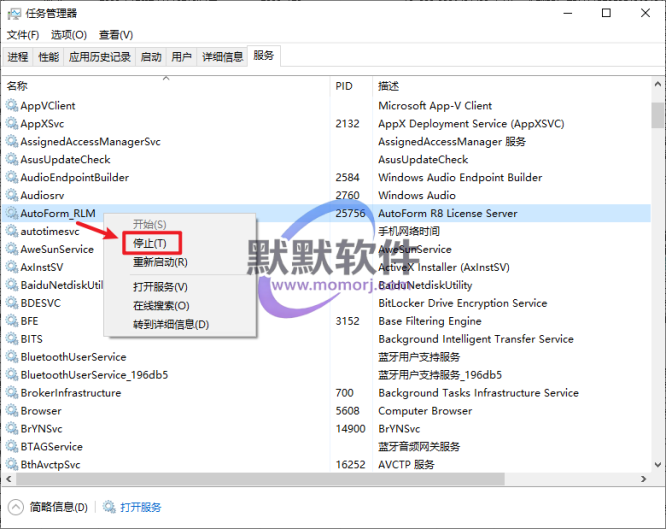The height and width of the screenshot is (529, 666).
Task: Click the icon beside AsusUpdateCheck service
Action: [x=12, y=159]
